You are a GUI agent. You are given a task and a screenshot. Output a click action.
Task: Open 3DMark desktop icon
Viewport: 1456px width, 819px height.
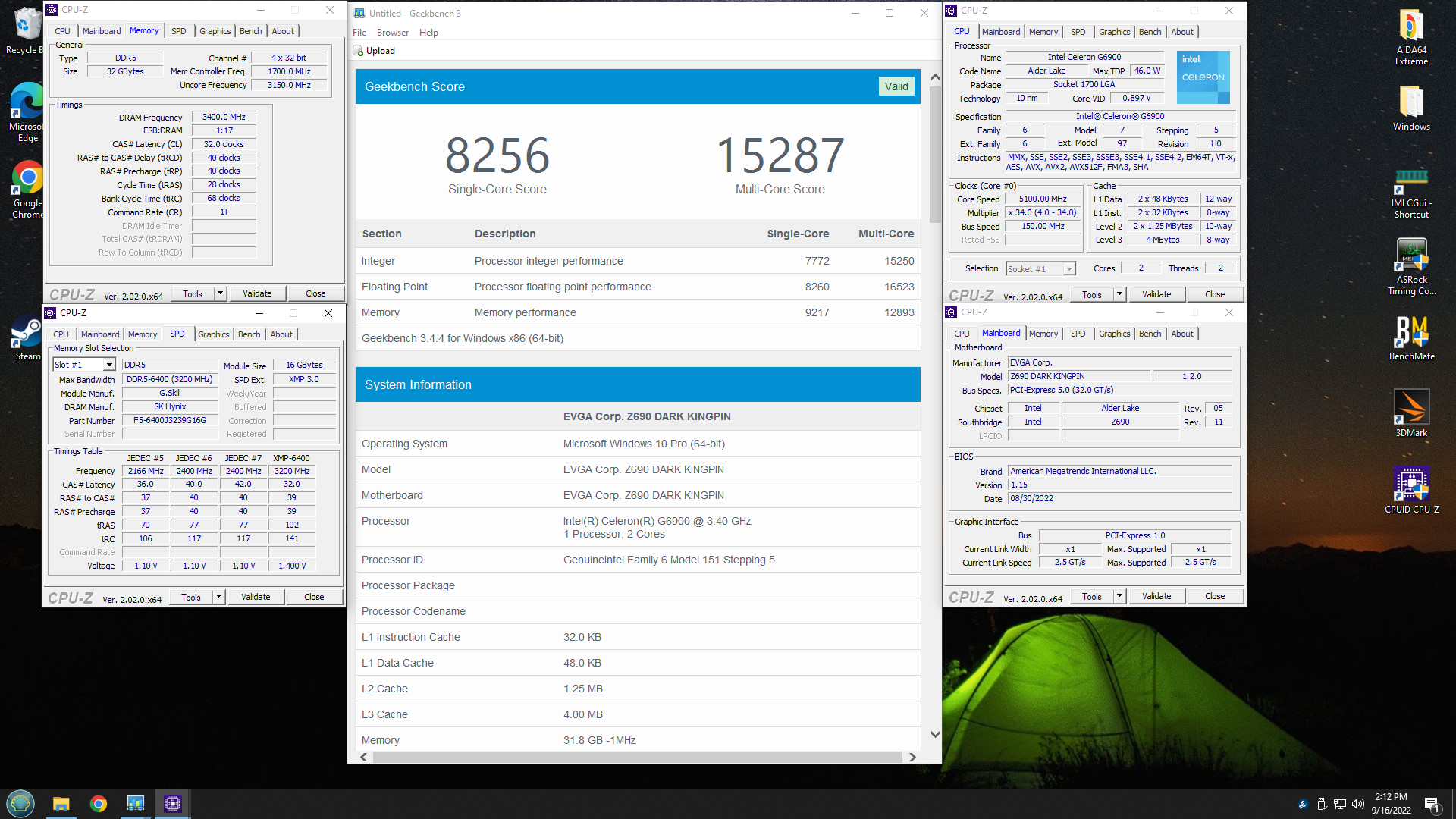tap(1411, 413)
